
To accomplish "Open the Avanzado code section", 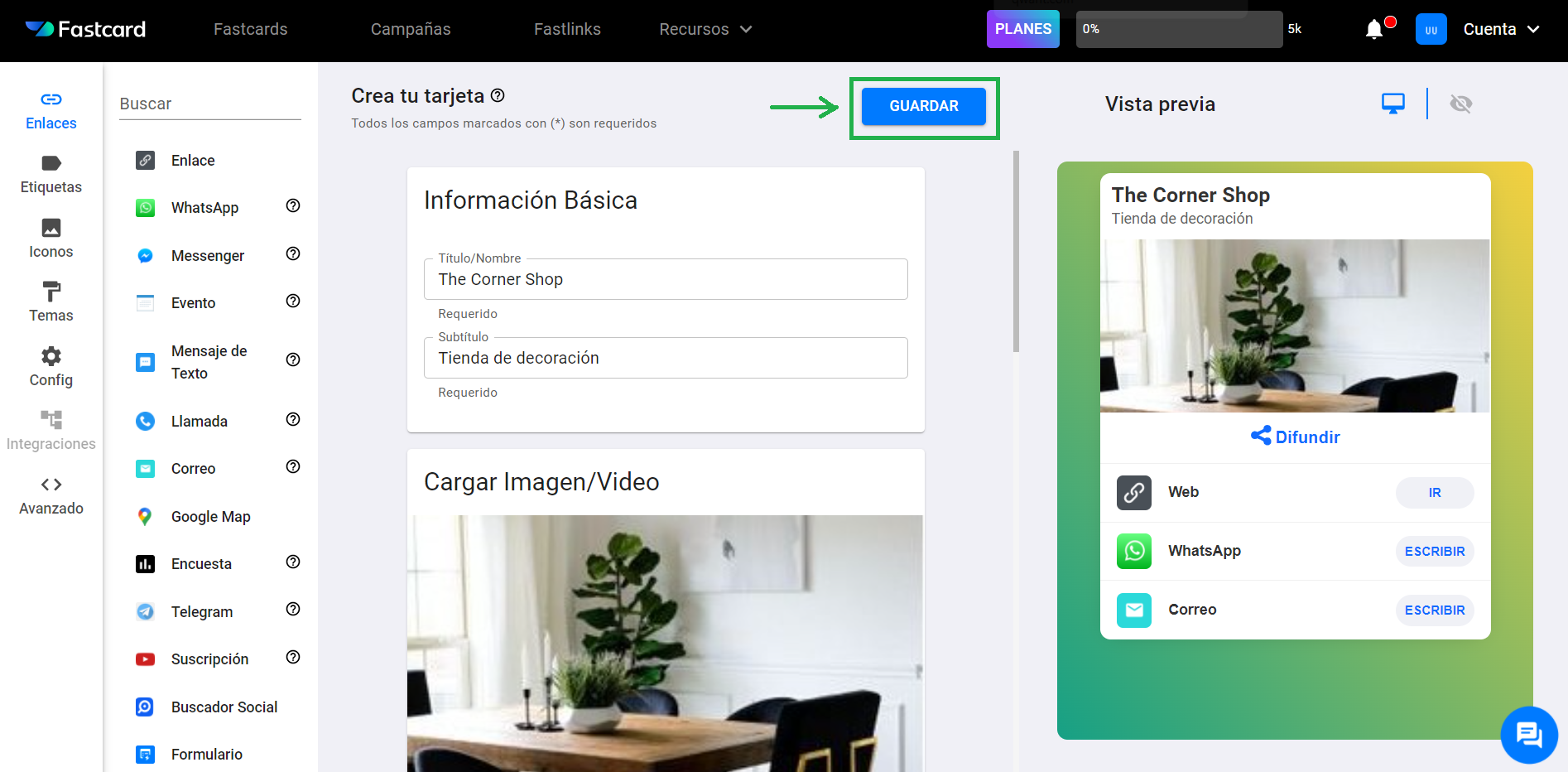I will pyautogui.click(x=51, y=496).
